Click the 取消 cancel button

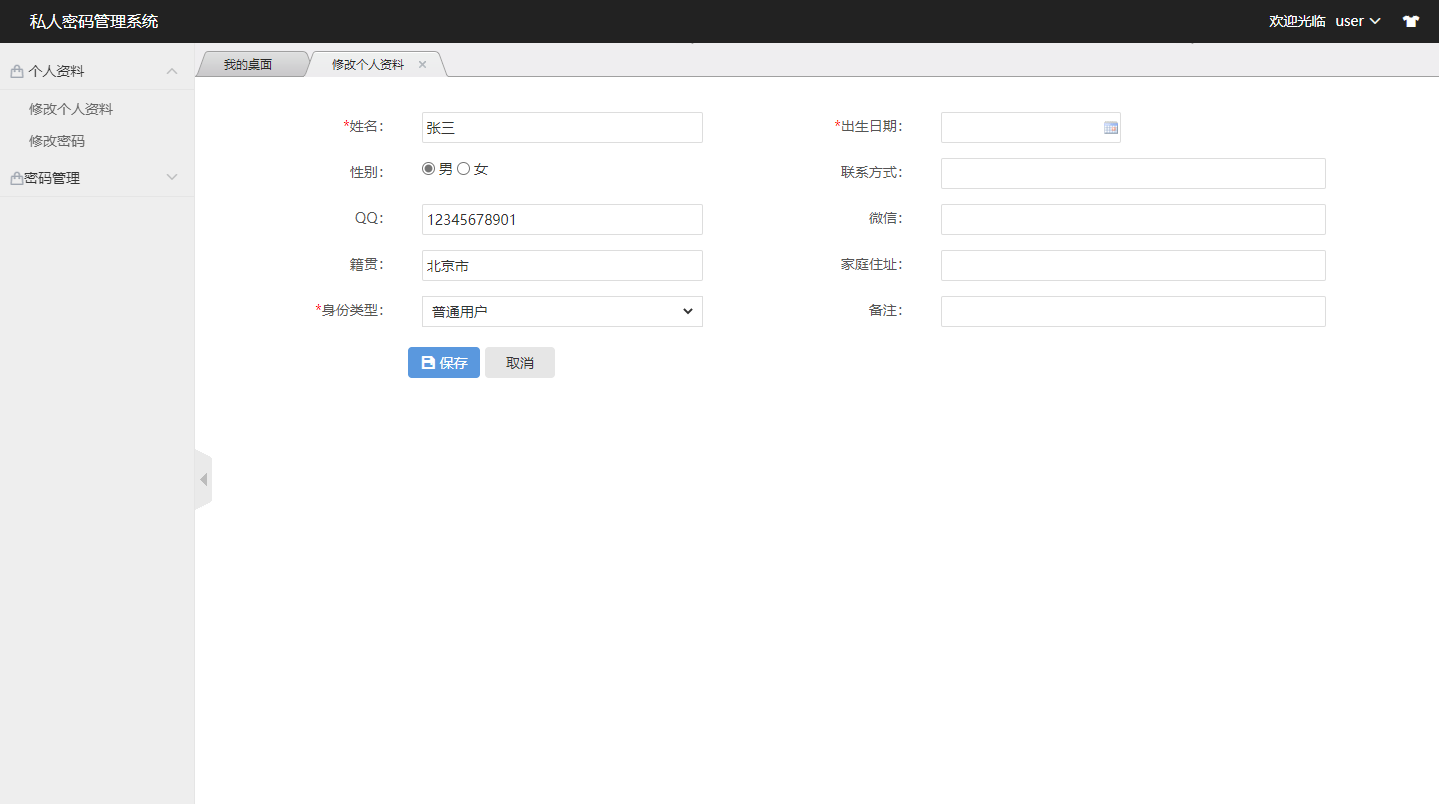click(519, 362)
